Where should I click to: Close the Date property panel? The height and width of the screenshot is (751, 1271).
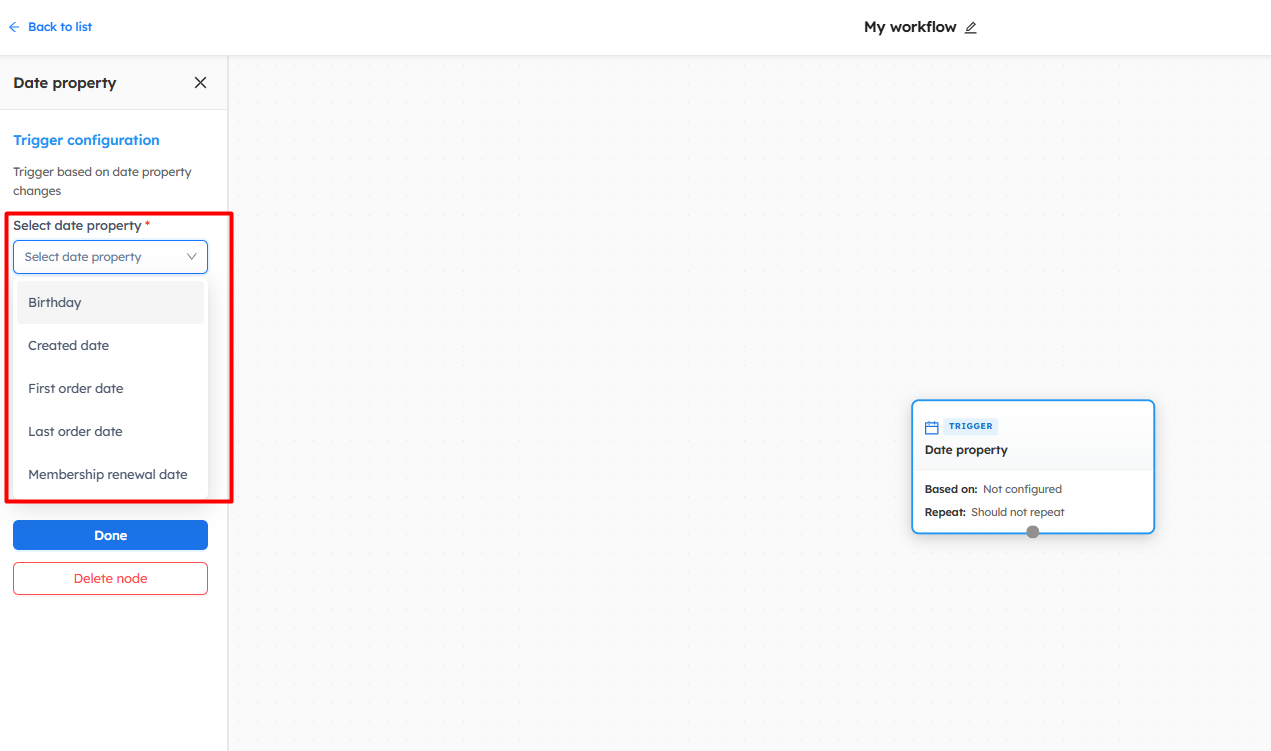[x=200, y=83]
